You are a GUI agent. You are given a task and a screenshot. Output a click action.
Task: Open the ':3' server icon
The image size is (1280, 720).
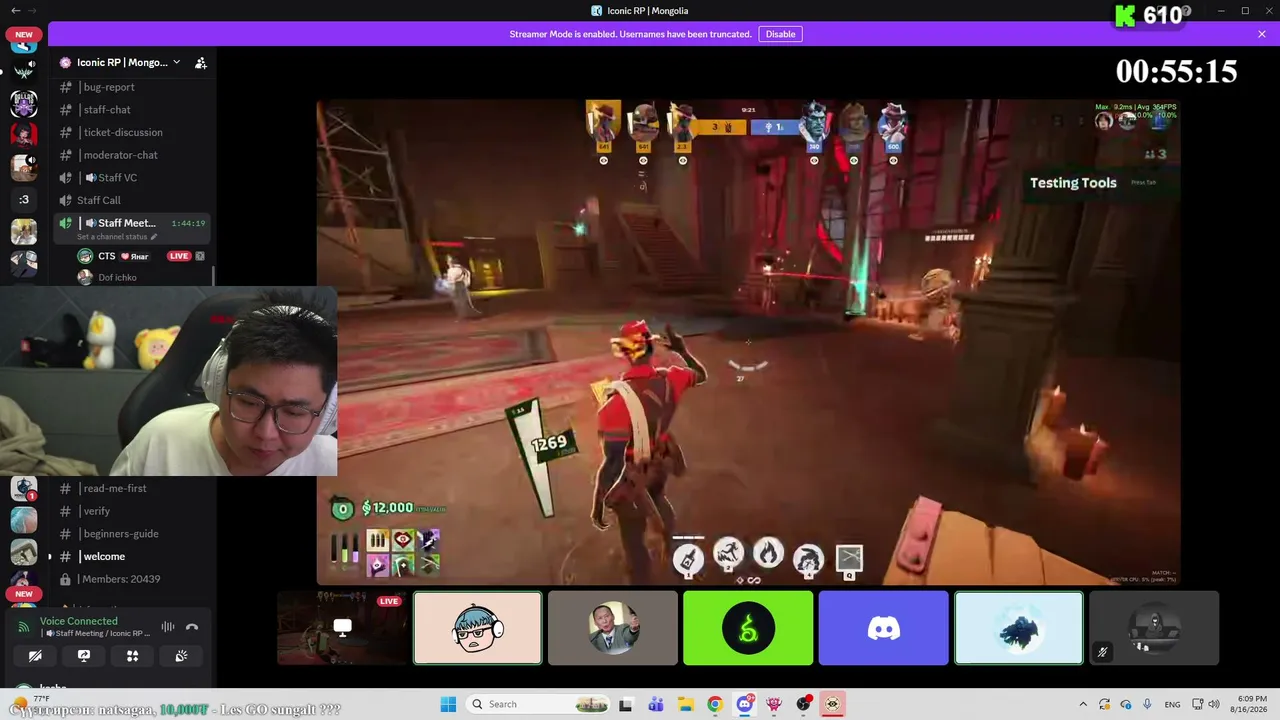tap(24, 199)
